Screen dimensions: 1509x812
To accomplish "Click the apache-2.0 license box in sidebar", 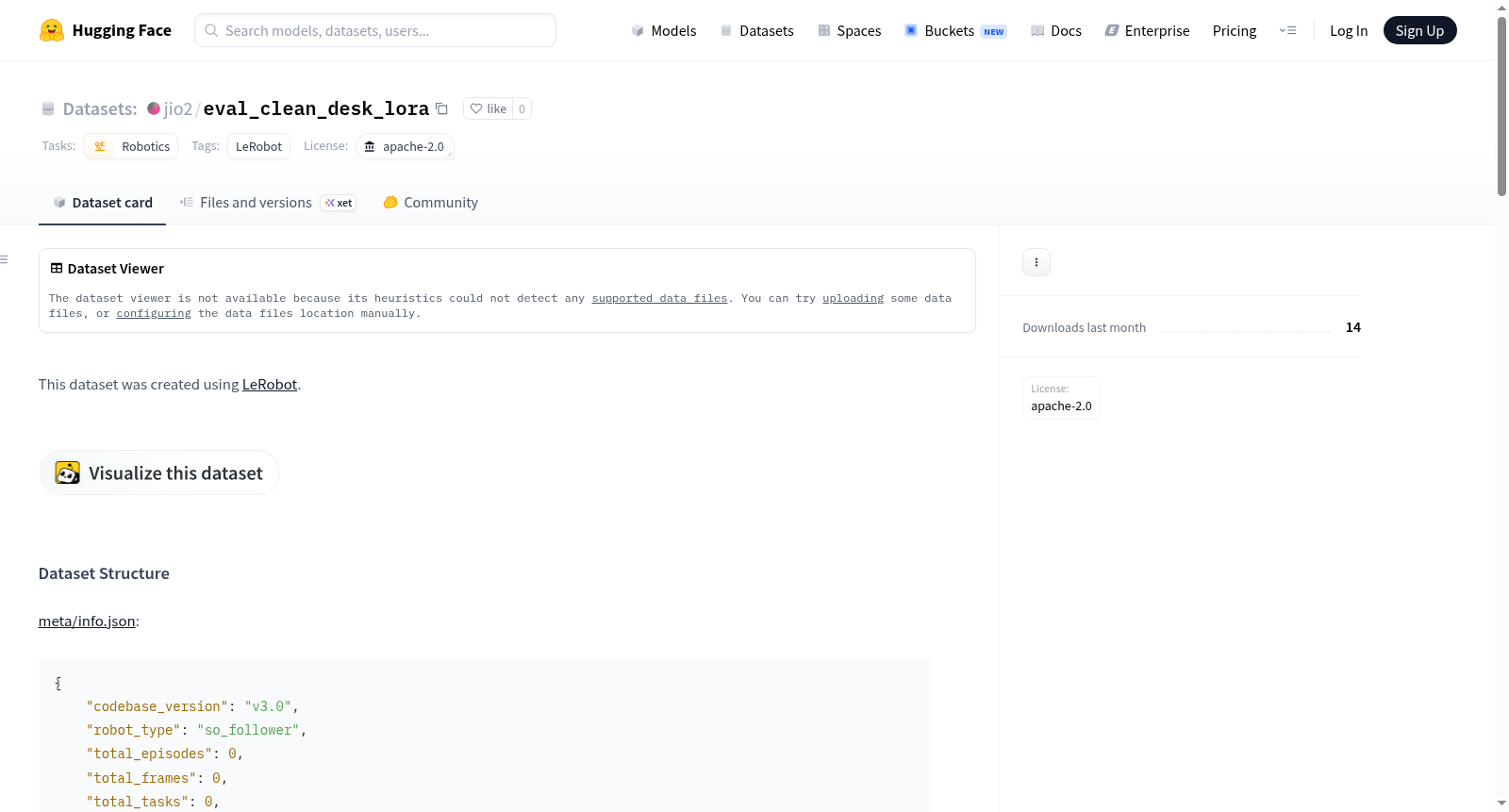I will click(1061, 398).
